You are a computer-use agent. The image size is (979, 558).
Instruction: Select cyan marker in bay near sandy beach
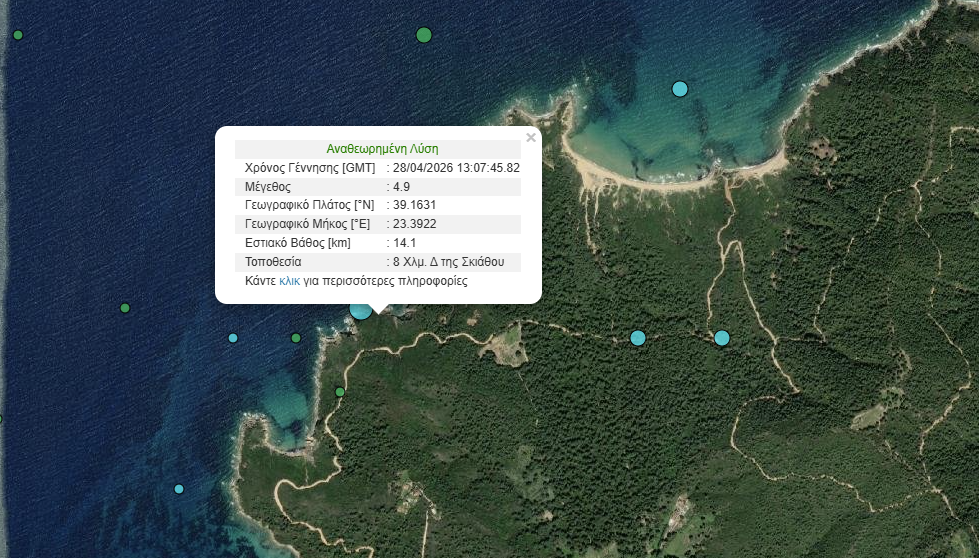click(680, 89)
